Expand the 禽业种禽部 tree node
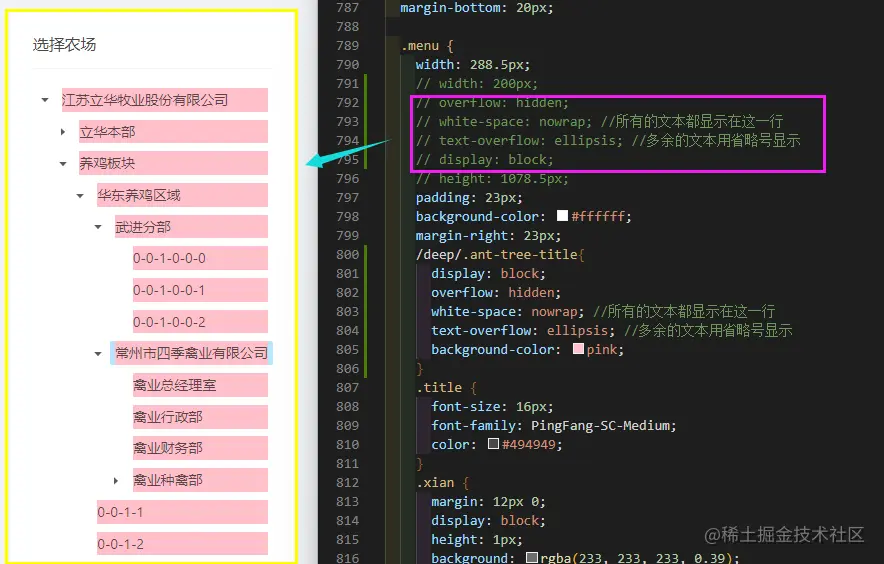 click(116, 481)
